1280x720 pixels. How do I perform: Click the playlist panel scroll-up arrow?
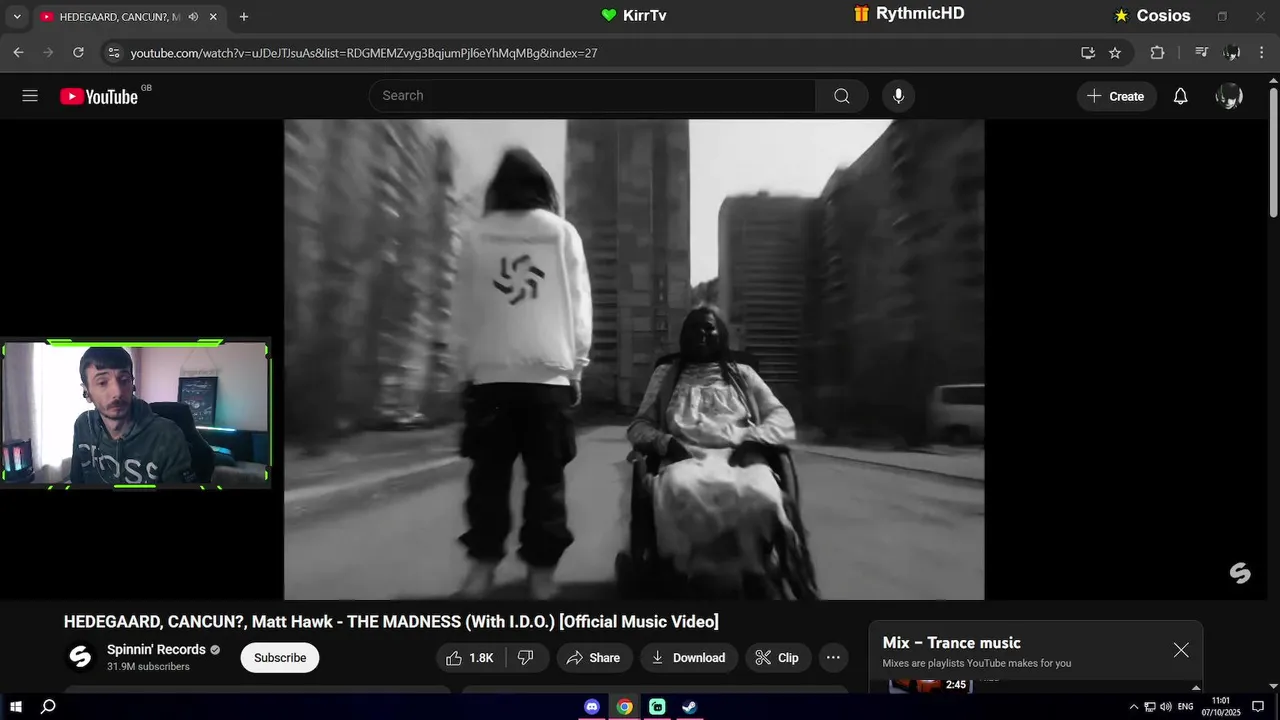(x=1196, y=687)
